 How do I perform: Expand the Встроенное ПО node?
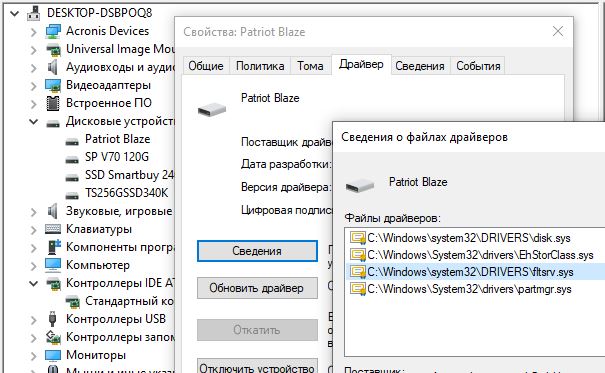point(34,103)
